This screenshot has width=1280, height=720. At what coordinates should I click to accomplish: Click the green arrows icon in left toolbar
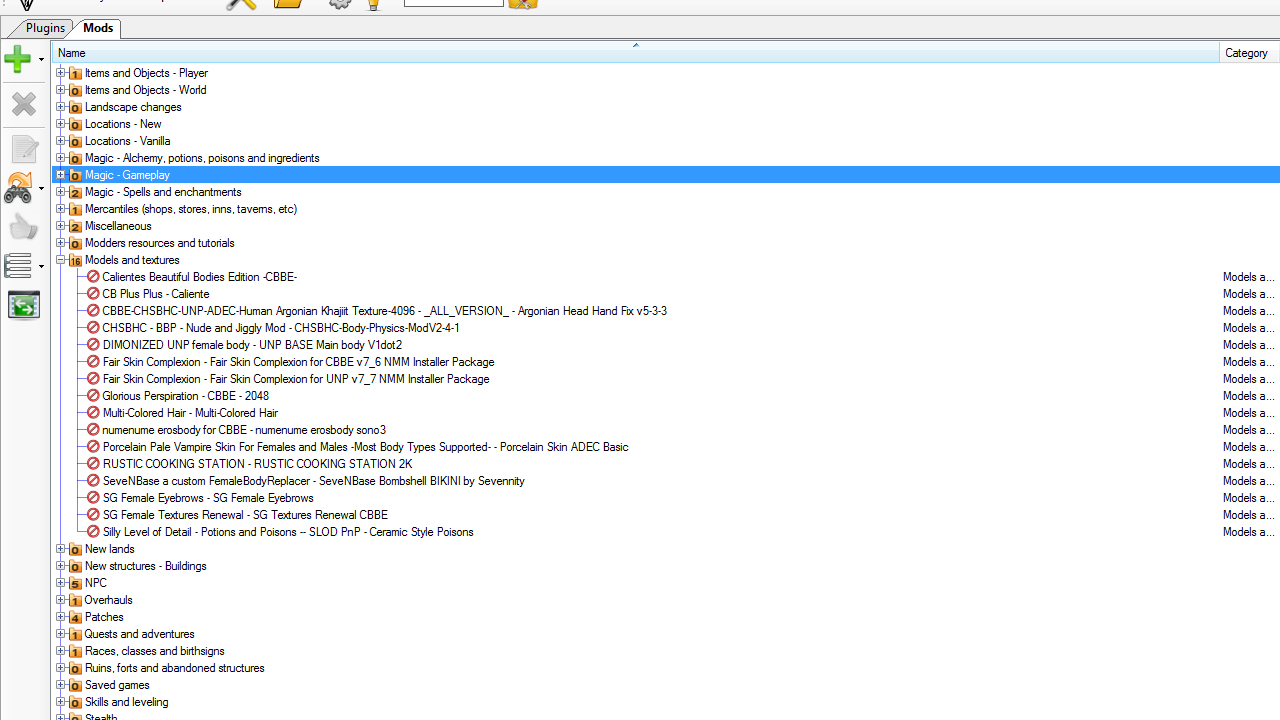coord(23,305)
